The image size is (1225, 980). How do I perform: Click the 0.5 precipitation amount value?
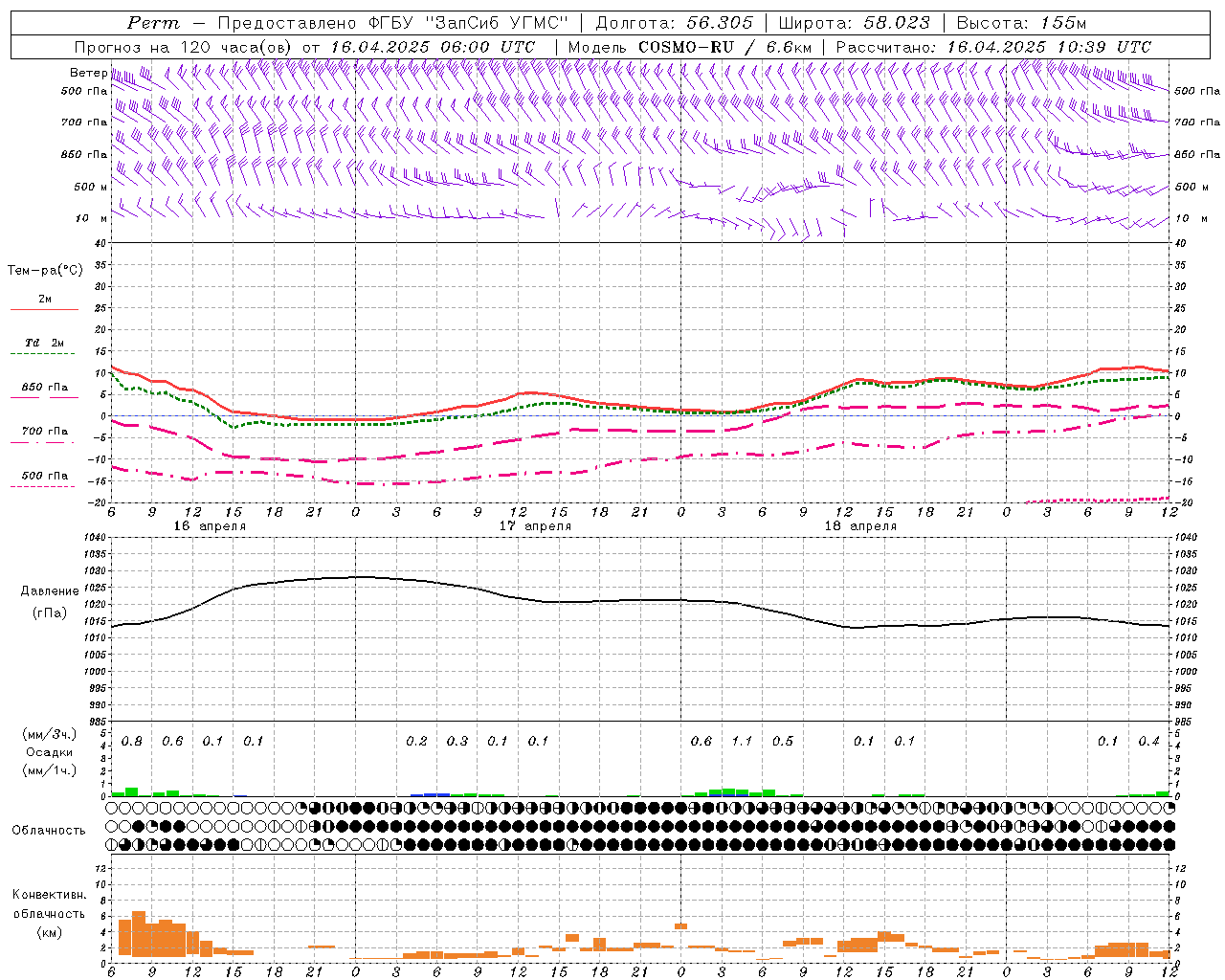tap(783, 742)
